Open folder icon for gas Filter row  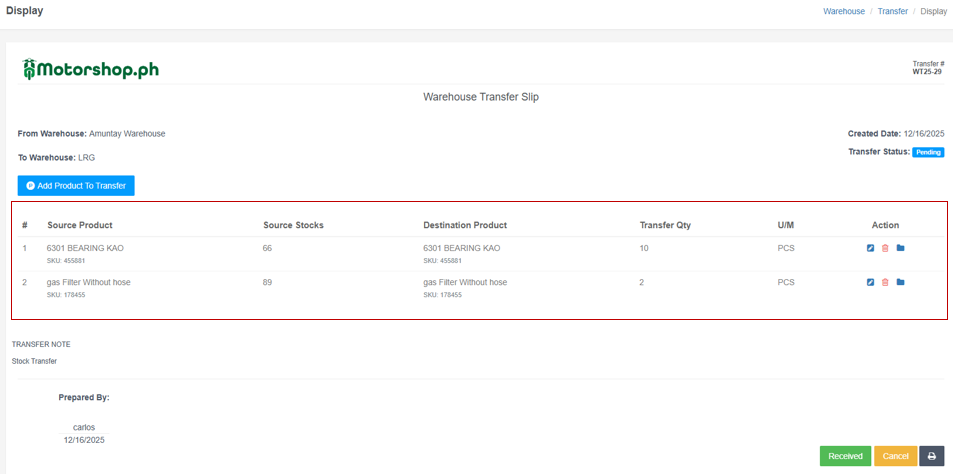point(900,283)
